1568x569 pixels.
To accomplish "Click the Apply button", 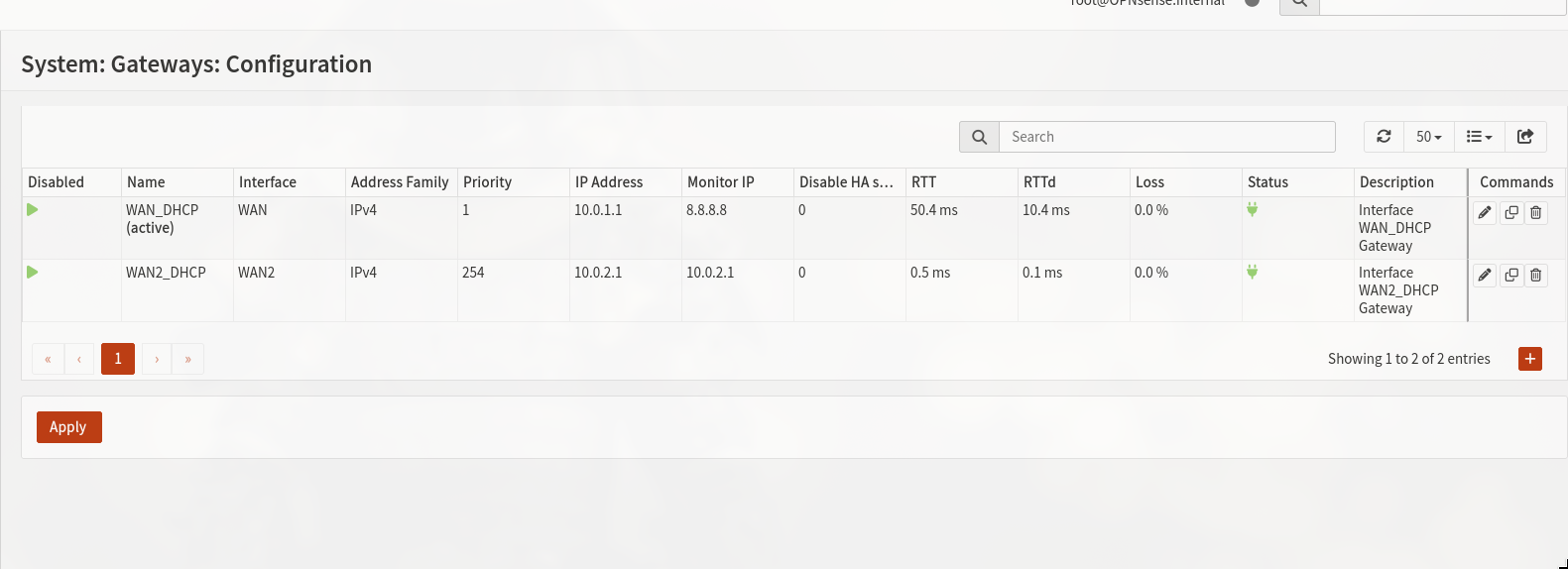I will 69,427.
